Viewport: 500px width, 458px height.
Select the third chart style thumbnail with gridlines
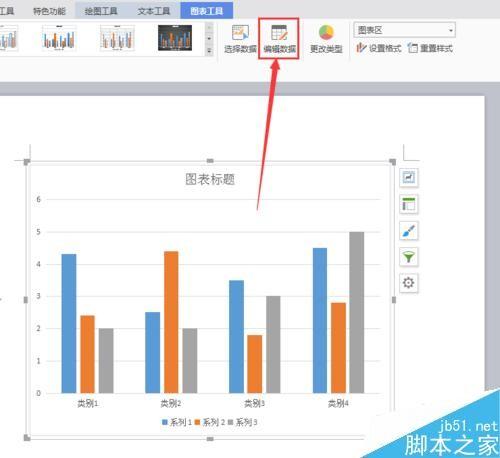coord(117,38)
